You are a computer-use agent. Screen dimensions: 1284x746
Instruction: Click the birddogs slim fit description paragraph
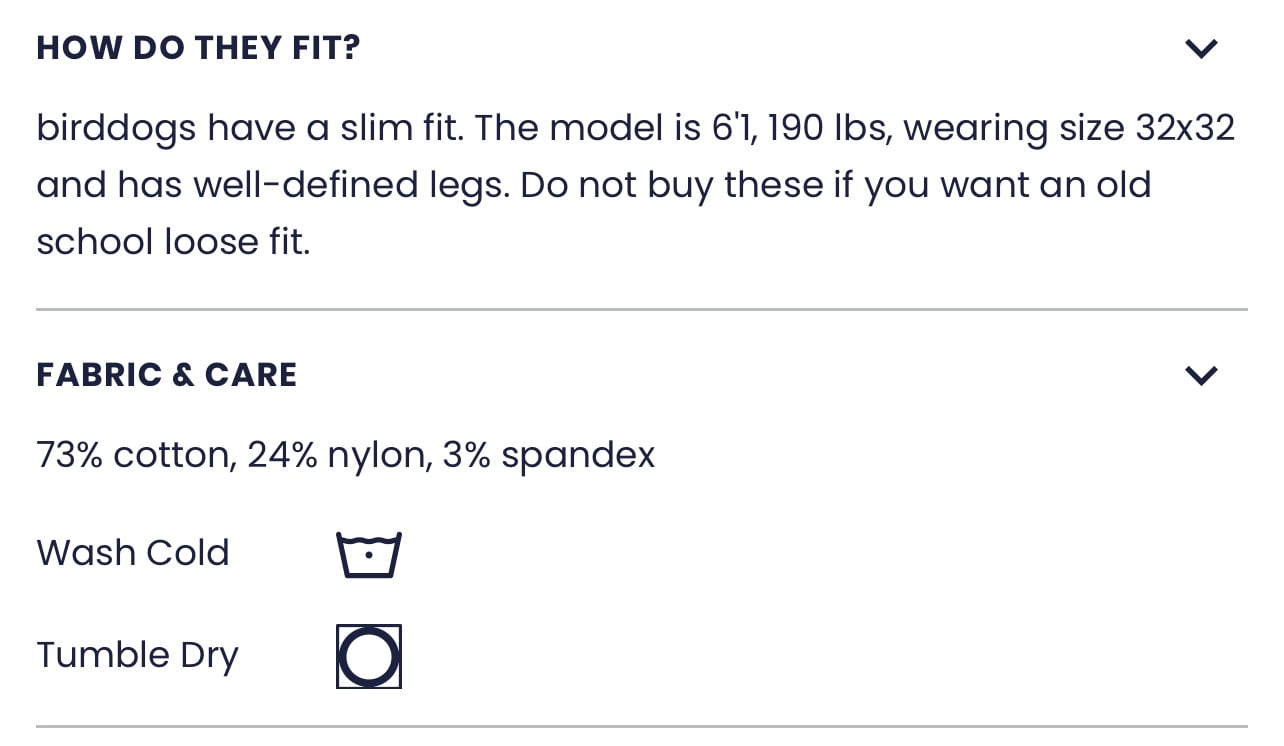[x=636, y=185]
